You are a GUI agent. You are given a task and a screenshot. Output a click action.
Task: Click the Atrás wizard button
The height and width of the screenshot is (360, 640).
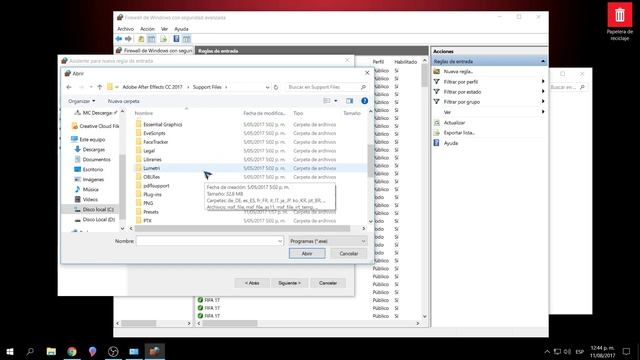(252, 283)
